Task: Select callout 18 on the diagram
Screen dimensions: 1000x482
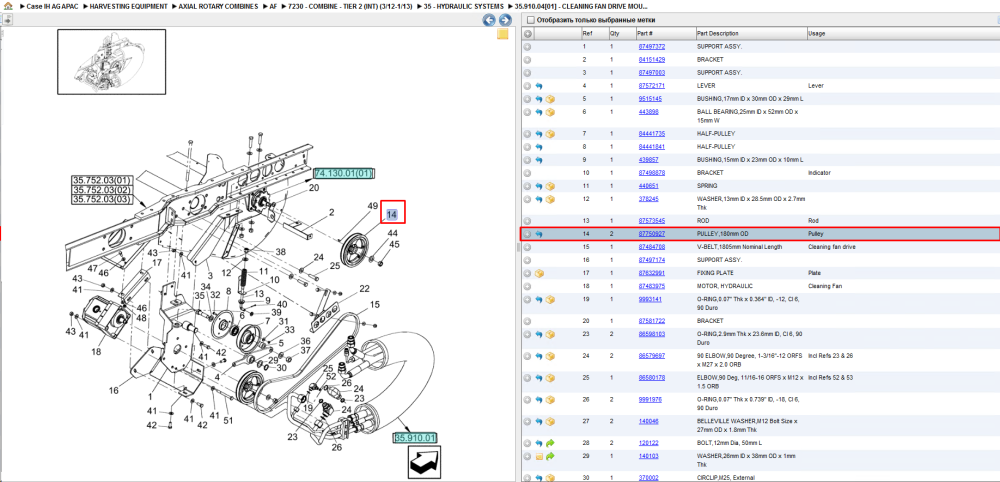Action: [96, 351]
